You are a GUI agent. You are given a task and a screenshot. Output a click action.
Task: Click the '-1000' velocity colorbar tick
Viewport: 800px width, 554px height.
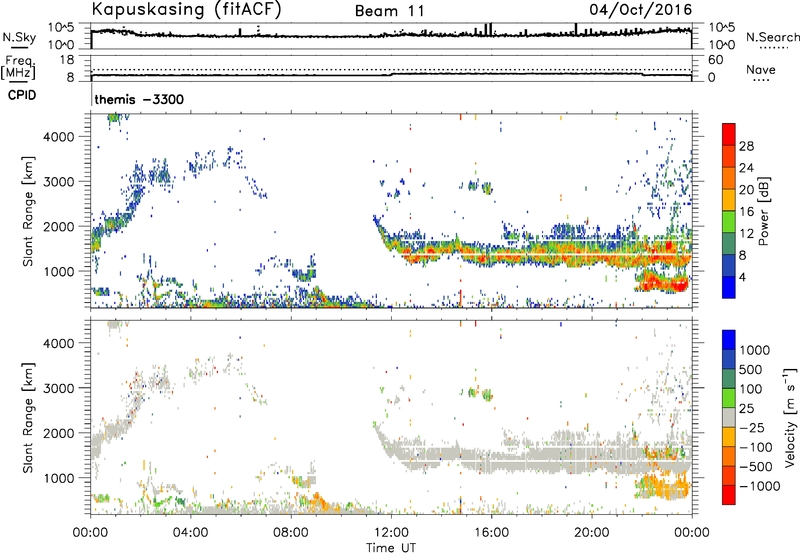[x=759, y=486]
